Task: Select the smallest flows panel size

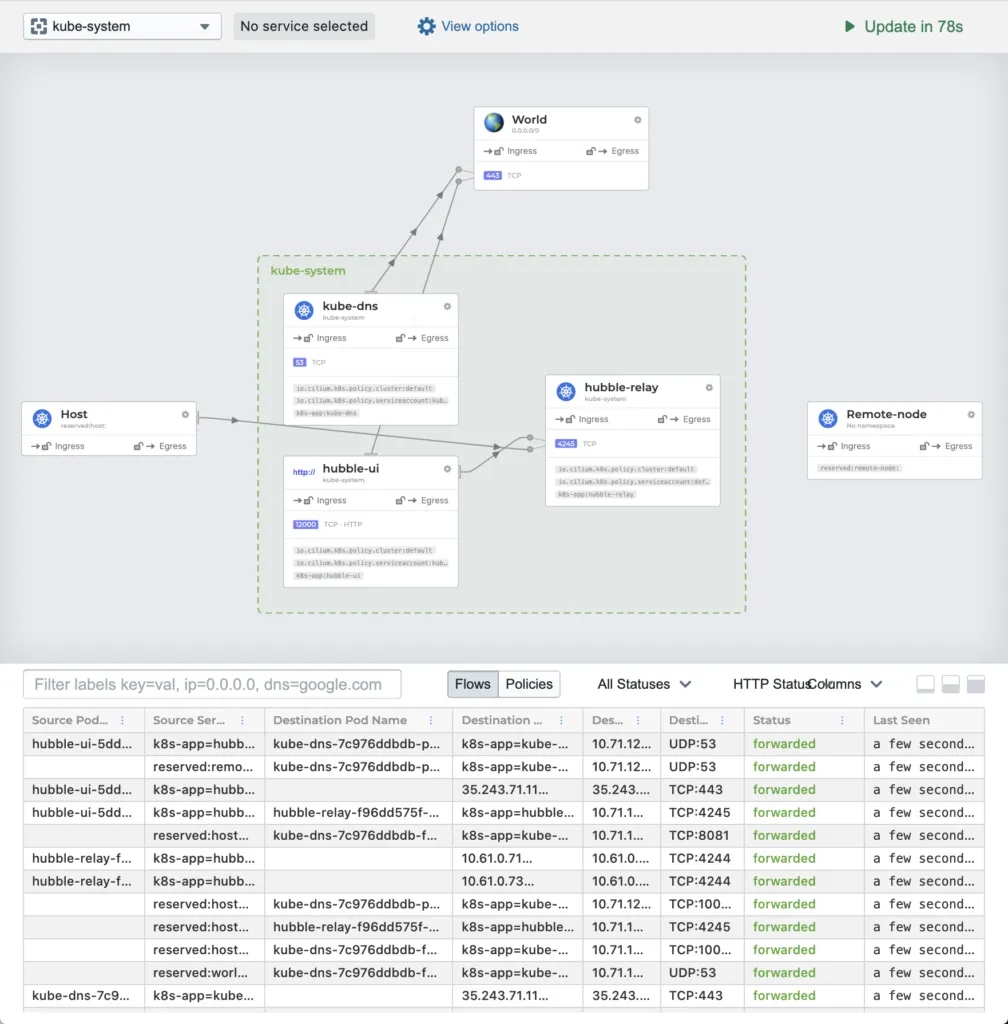Action: coord(925,684)
